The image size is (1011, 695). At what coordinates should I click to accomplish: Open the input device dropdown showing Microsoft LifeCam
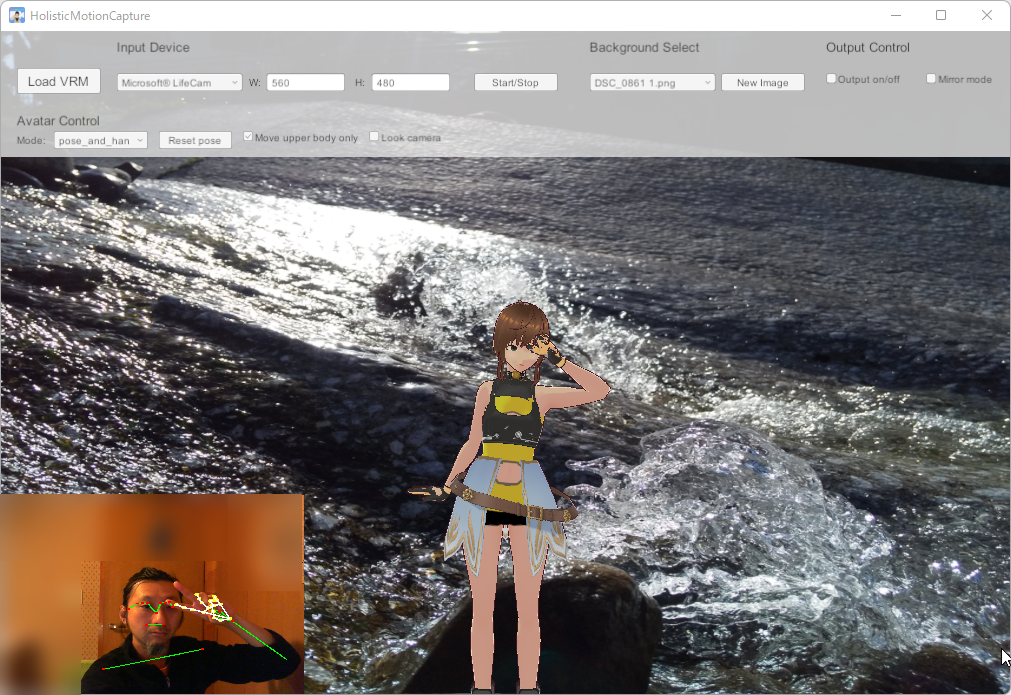(178, 81)
